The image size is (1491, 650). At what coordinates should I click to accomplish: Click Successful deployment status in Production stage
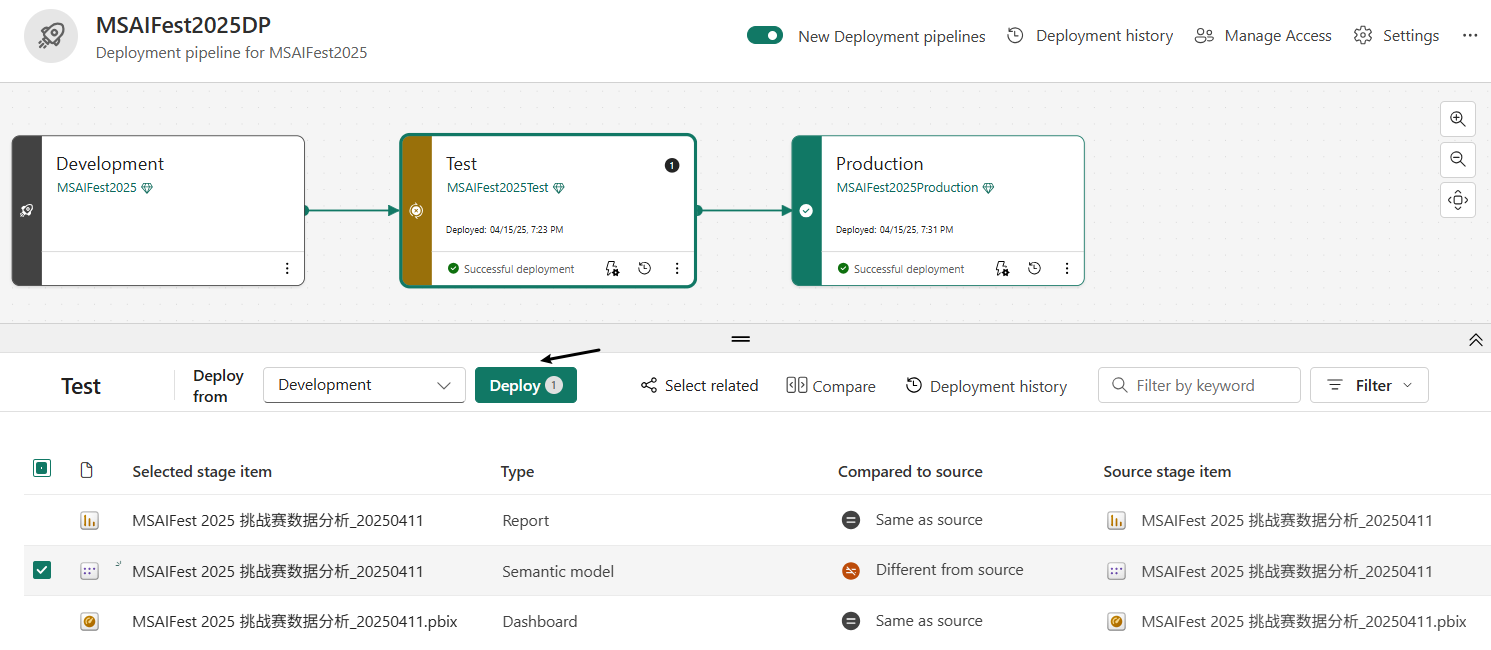click(901, 269)
